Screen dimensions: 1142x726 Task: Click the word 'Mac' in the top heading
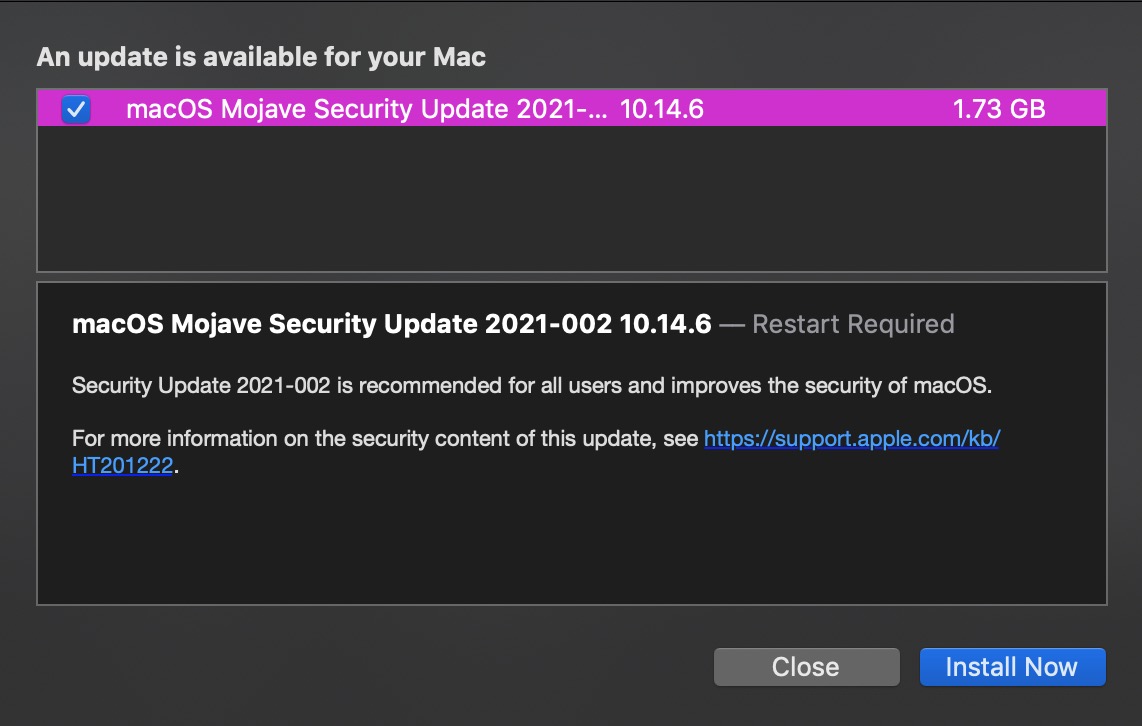[x=459, y=57]
